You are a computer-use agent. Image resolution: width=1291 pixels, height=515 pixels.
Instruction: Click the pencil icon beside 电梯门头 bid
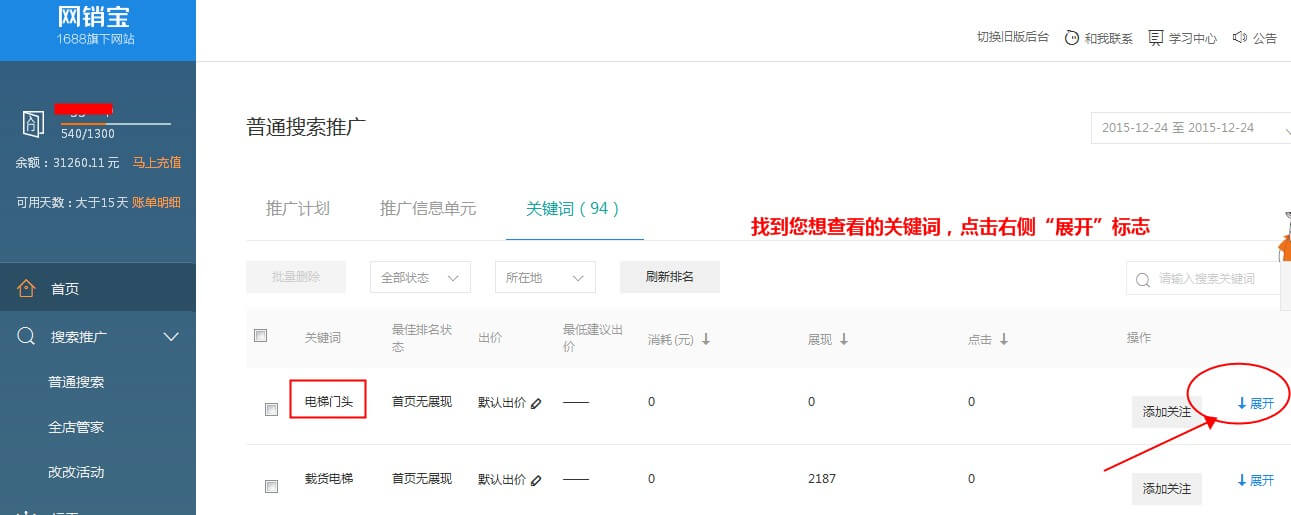coord(536,403)
